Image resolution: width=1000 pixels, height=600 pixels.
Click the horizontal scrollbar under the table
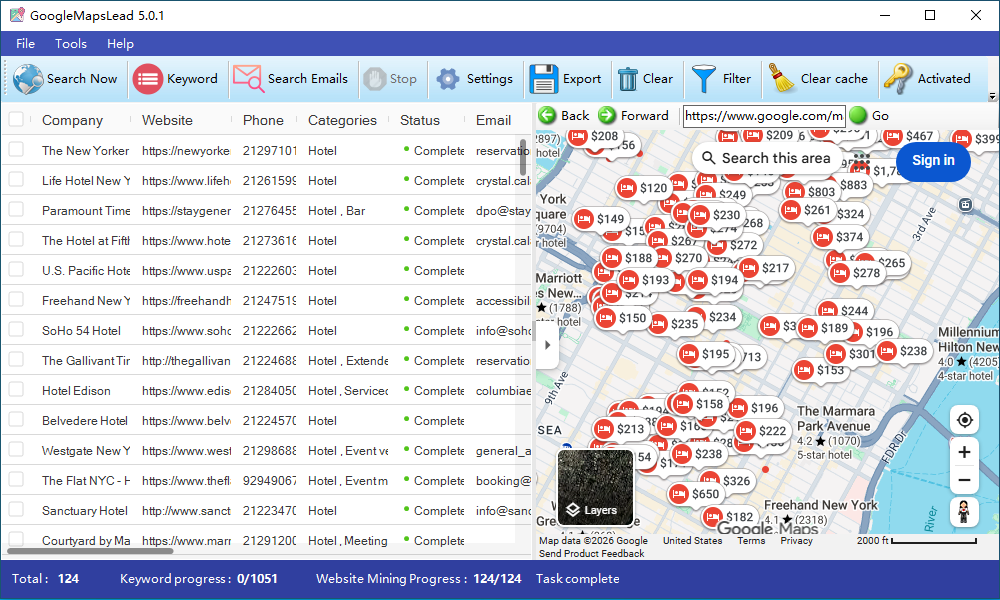[90, 550]
